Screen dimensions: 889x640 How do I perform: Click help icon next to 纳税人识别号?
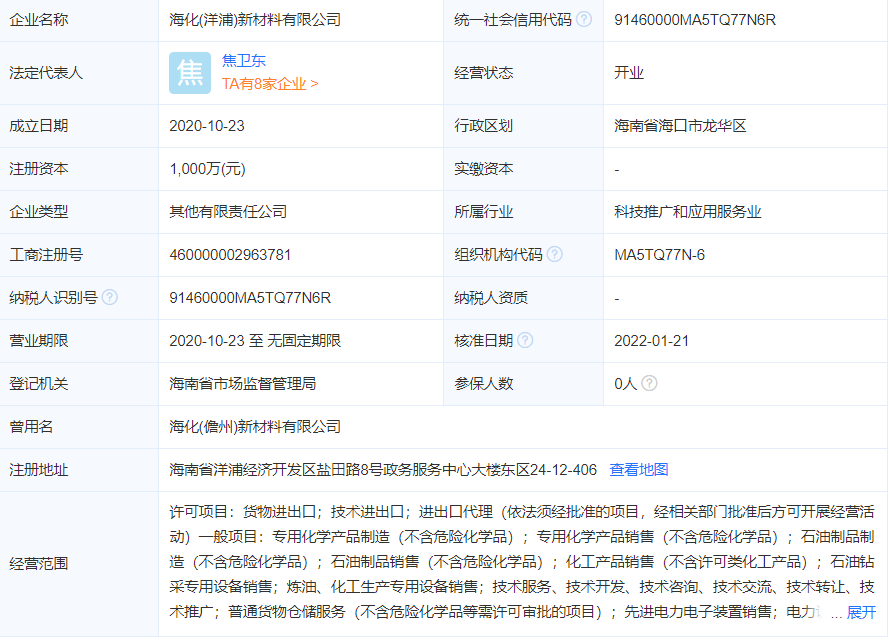tap(108, 297)
